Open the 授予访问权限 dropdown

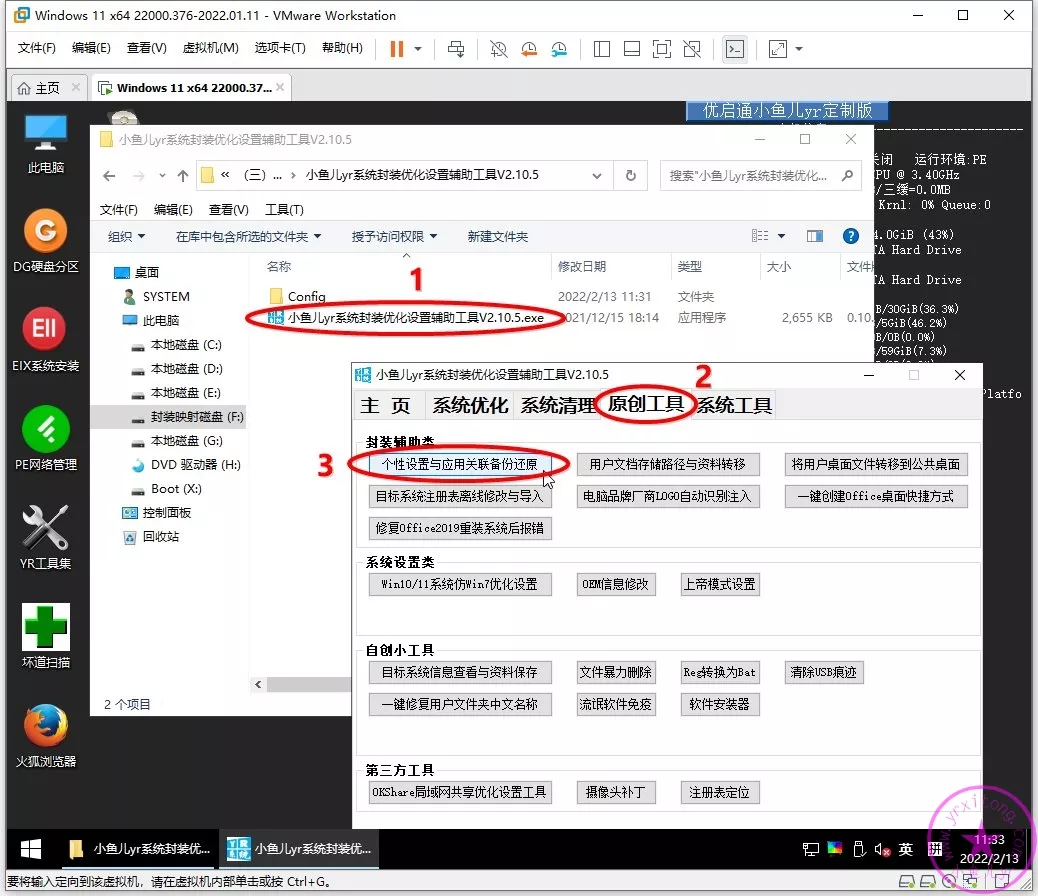click(x=395, y=237)
